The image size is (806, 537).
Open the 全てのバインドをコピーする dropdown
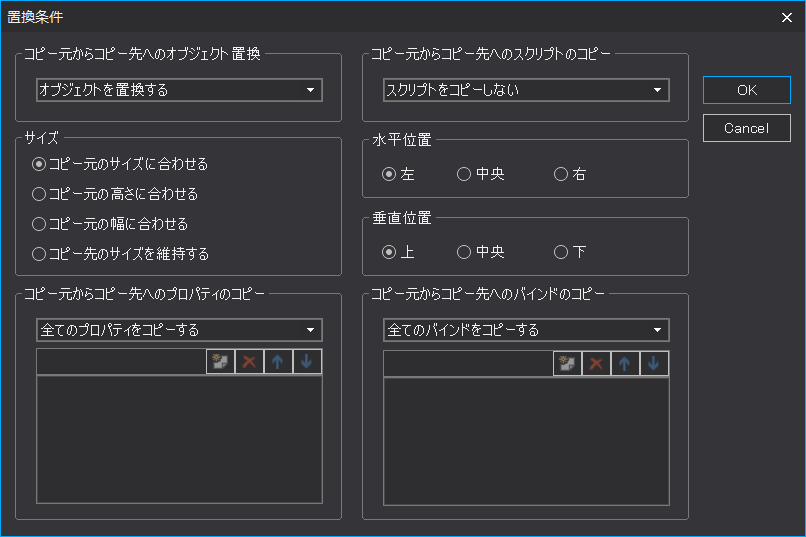click(x=526, y=330)
